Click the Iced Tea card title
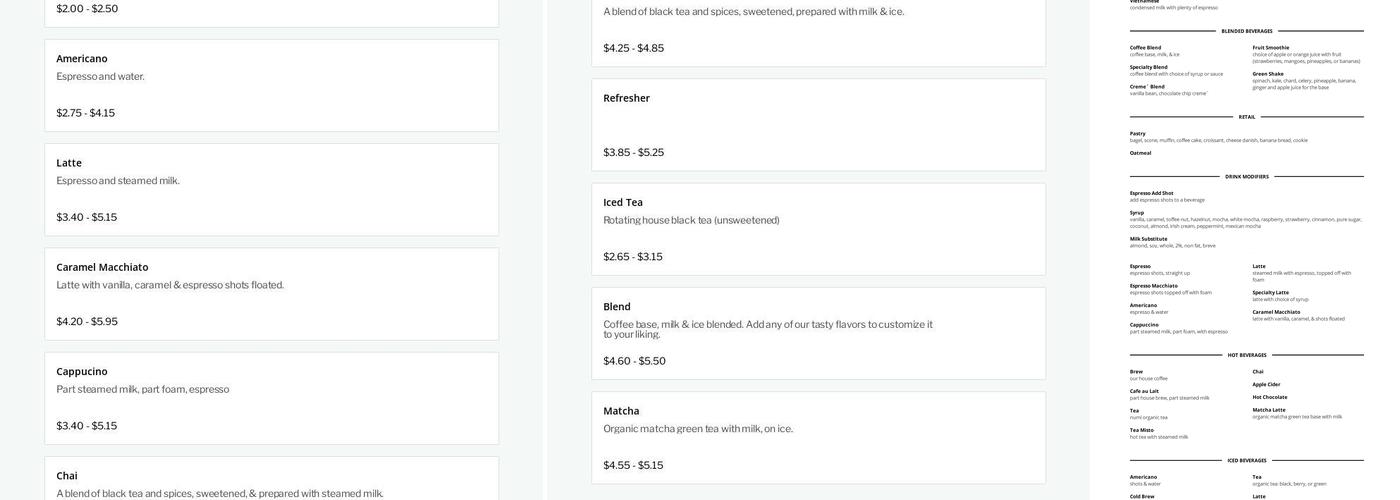The height and width of the screenshot is (500, 1400). pyautogui.click(x=623, y=202)
